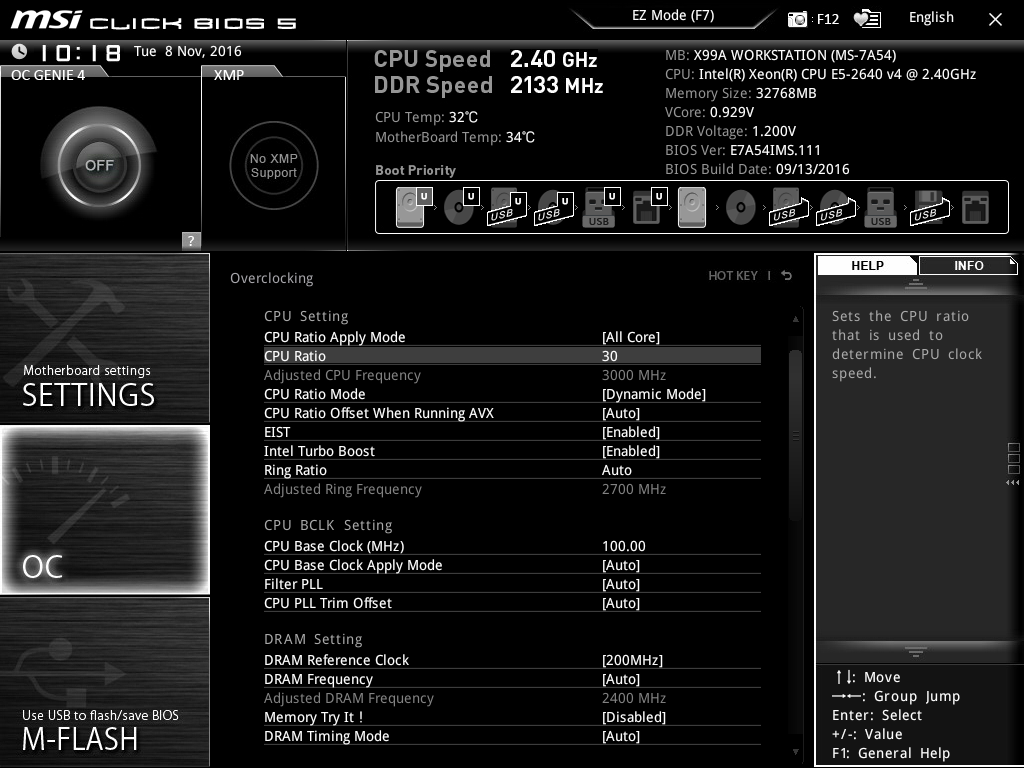Toggle EIST Enabled setting
The width and height of the screenshot is (1024, 768).
512,432
